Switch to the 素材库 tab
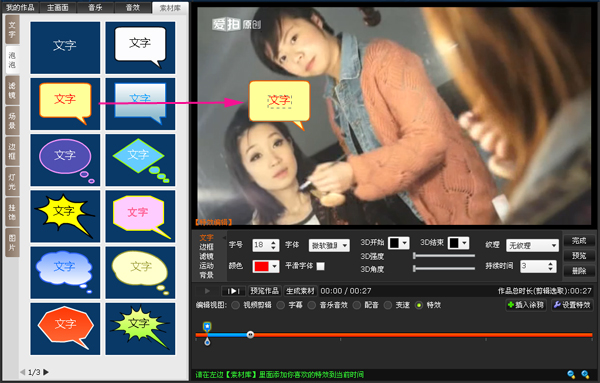Viewport: 600px width, 383px height. pos(170,7)
